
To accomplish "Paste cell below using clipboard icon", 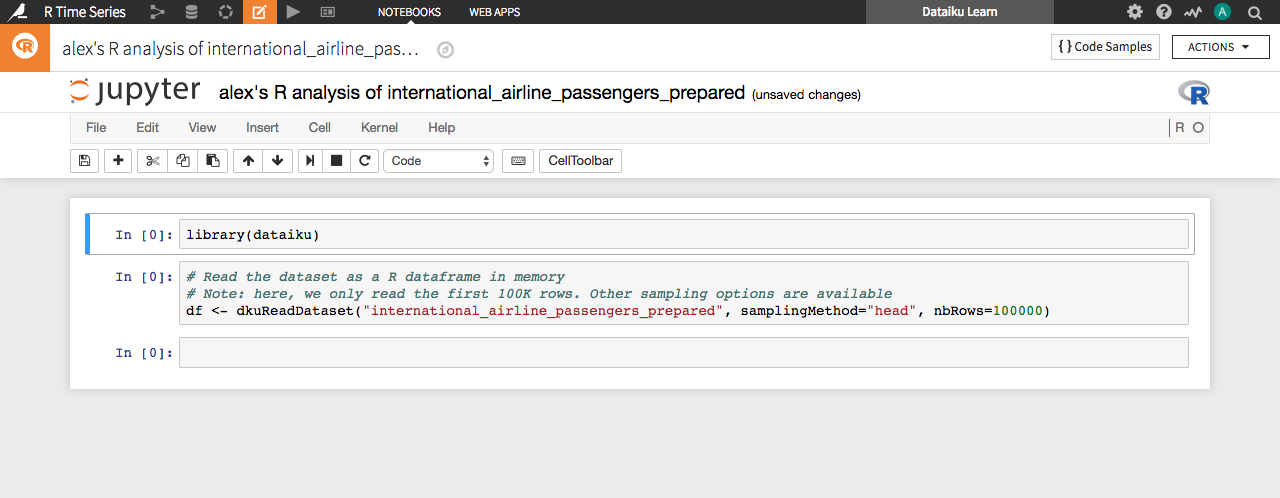I will tap(212, 160).
